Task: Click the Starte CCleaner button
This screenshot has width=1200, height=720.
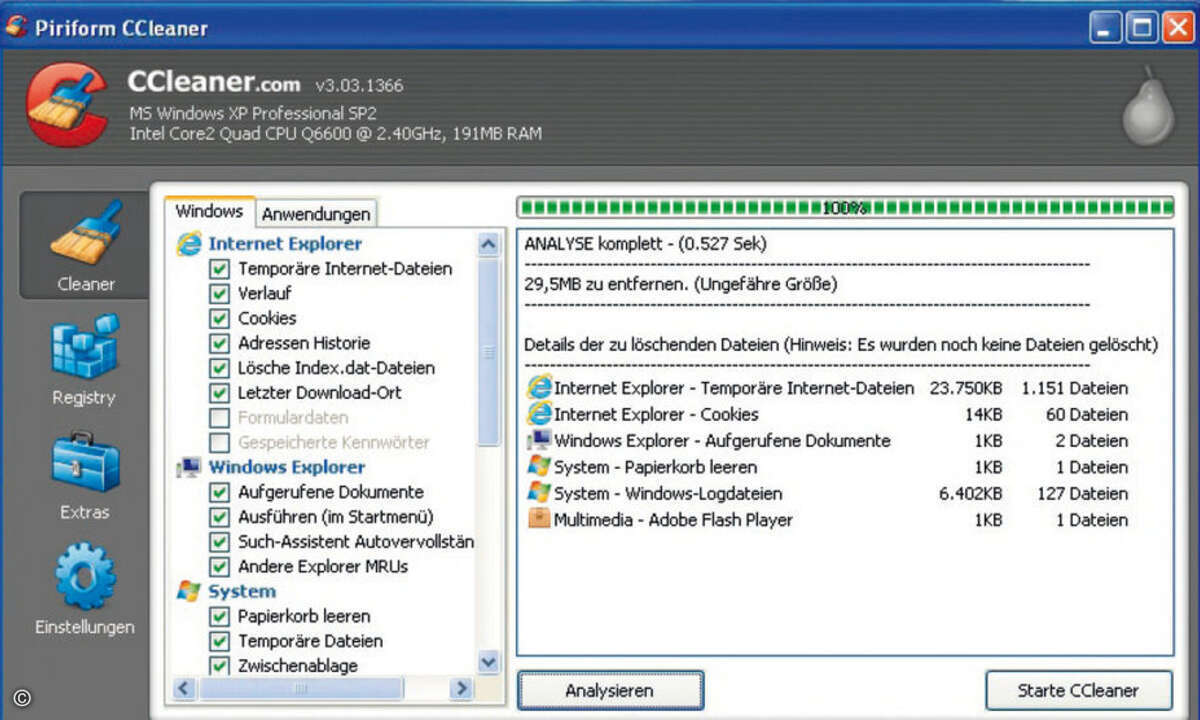Action: (1078, 690)
